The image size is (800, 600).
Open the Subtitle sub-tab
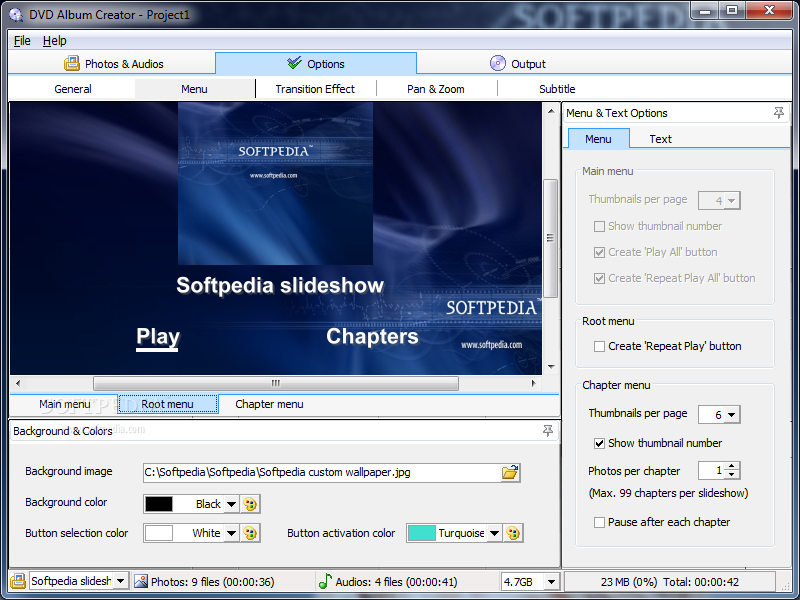557,89
